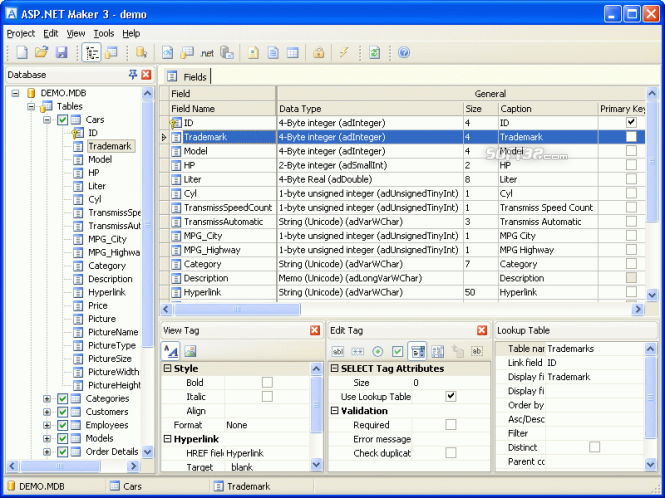This screenshot has height=498, width=665.
Task: Toggle Distinct checkbox in Lookup Table
Action: tap(595, 447)
